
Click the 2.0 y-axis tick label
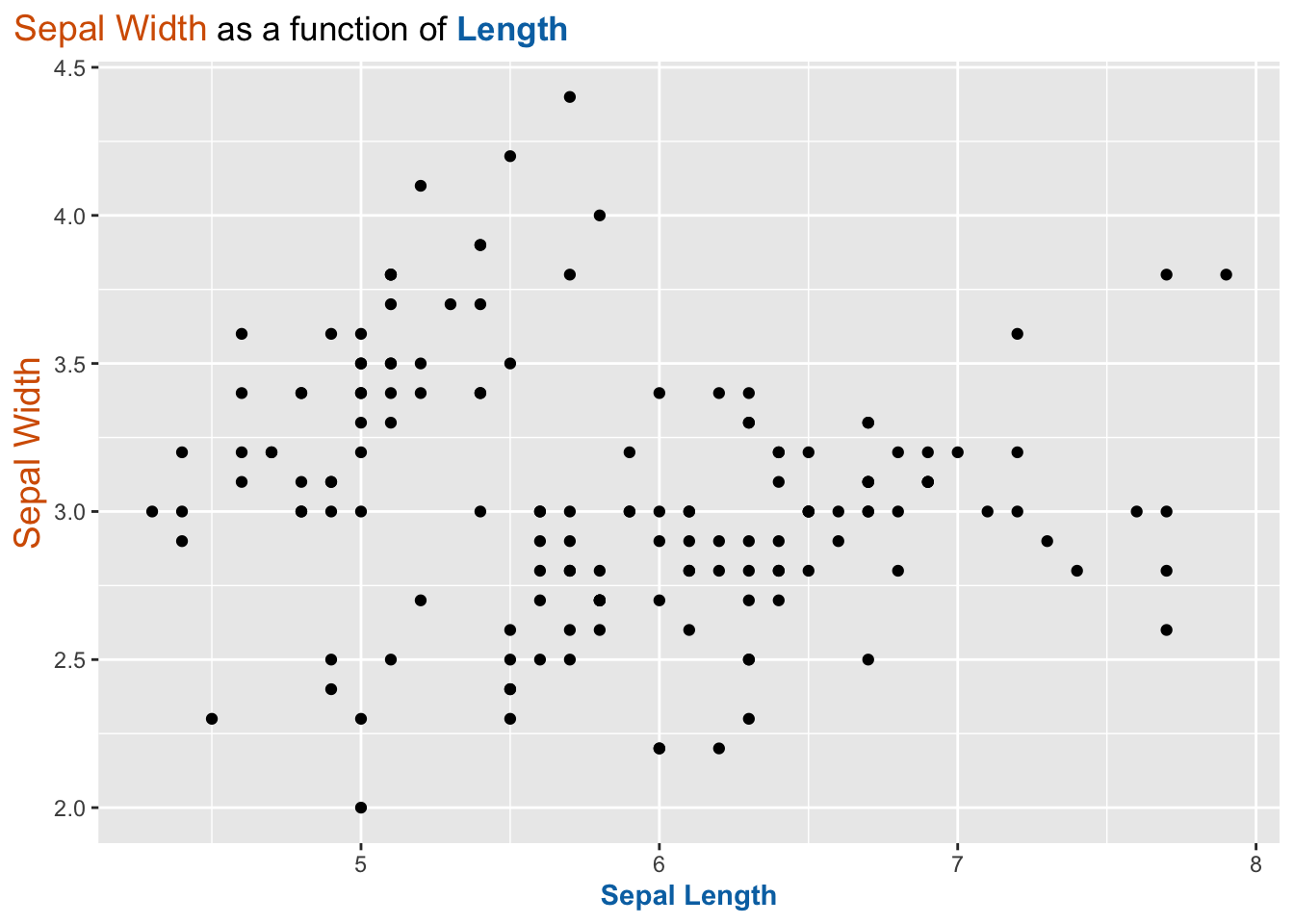71,808
